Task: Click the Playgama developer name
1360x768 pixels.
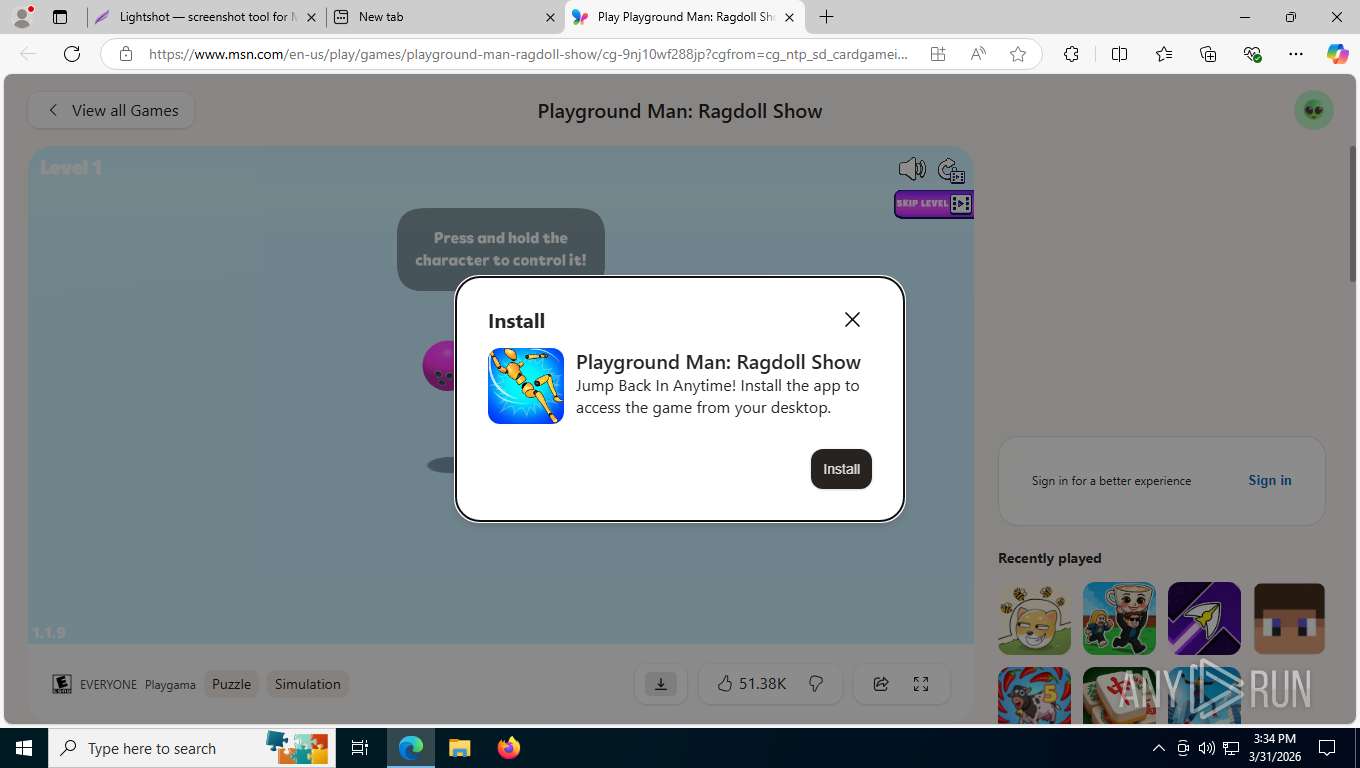Action: 170,685
